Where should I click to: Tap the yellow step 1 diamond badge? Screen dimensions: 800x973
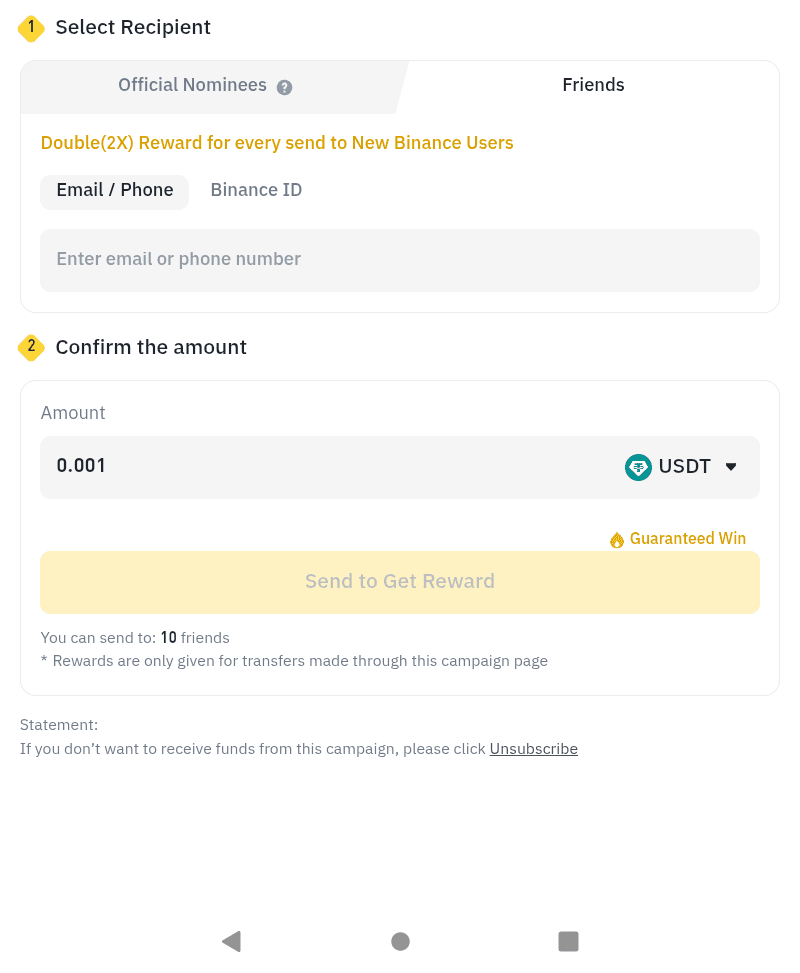[31, 28]
